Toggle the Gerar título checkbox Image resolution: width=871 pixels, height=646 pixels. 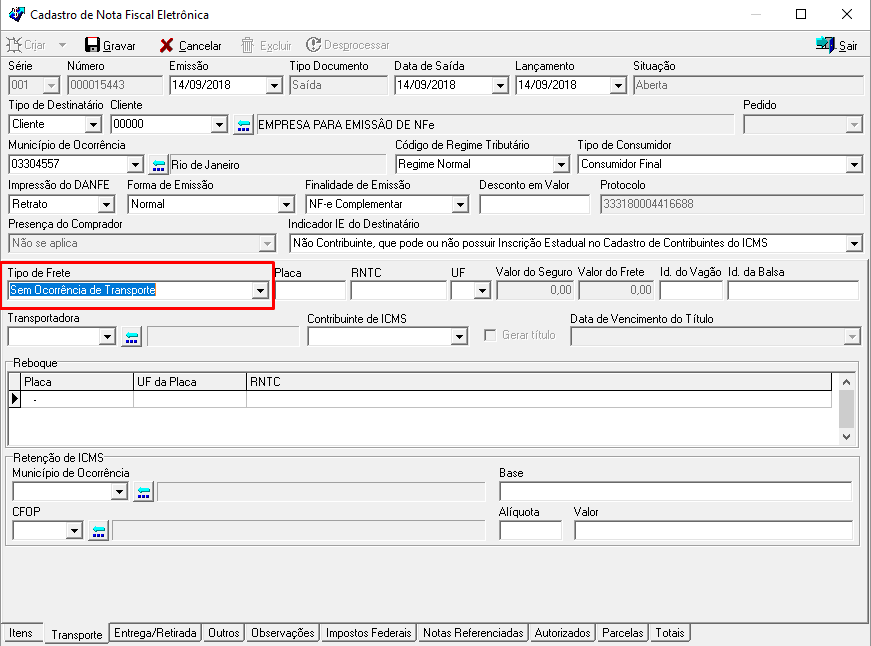point(490,336)
